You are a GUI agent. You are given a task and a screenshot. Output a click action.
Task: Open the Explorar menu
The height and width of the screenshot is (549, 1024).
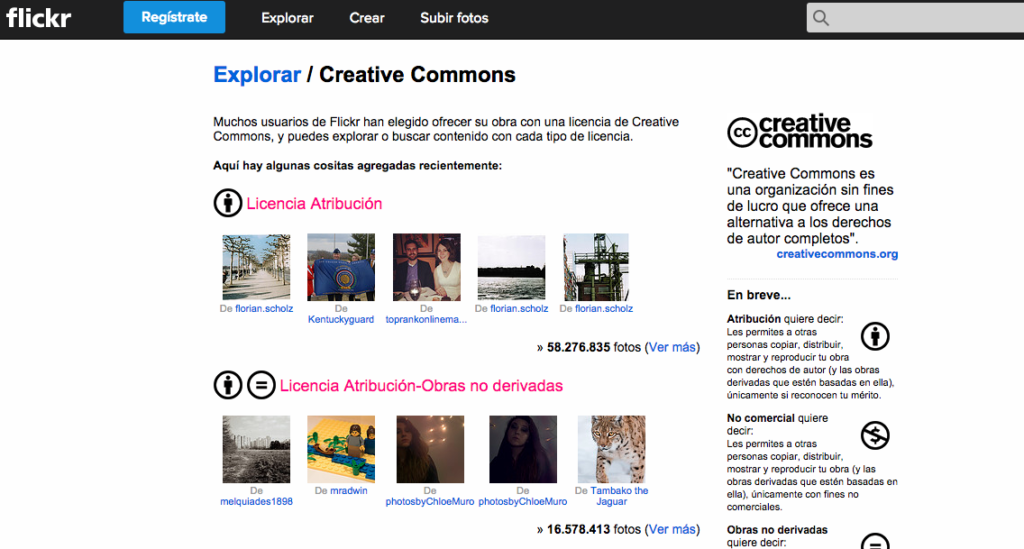pyautogui.click(x=287, y=18)
